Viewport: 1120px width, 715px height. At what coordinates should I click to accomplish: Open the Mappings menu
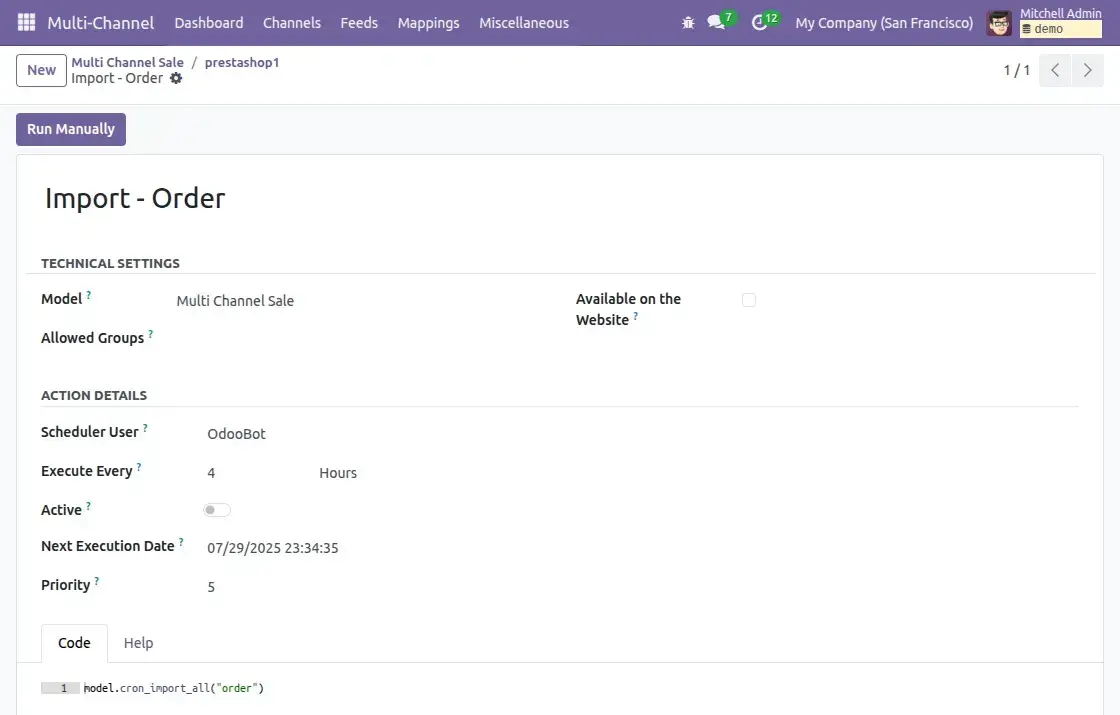[x=429, y=23]
